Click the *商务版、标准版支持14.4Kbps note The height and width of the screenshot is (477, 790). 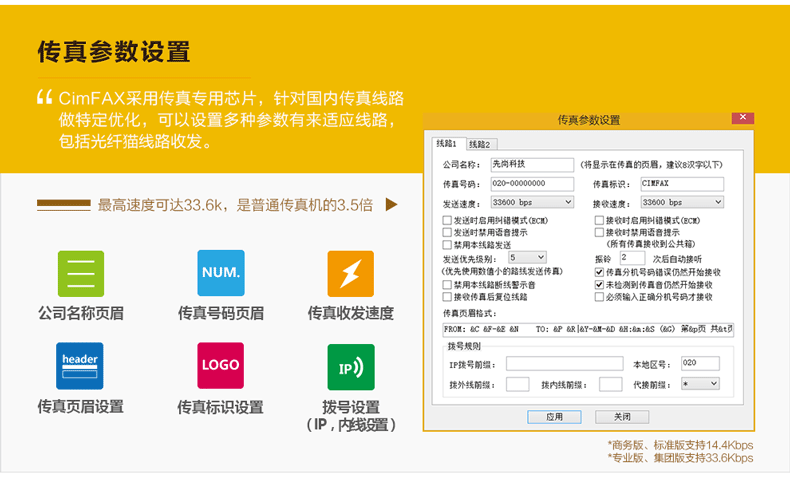pos(681,445)
